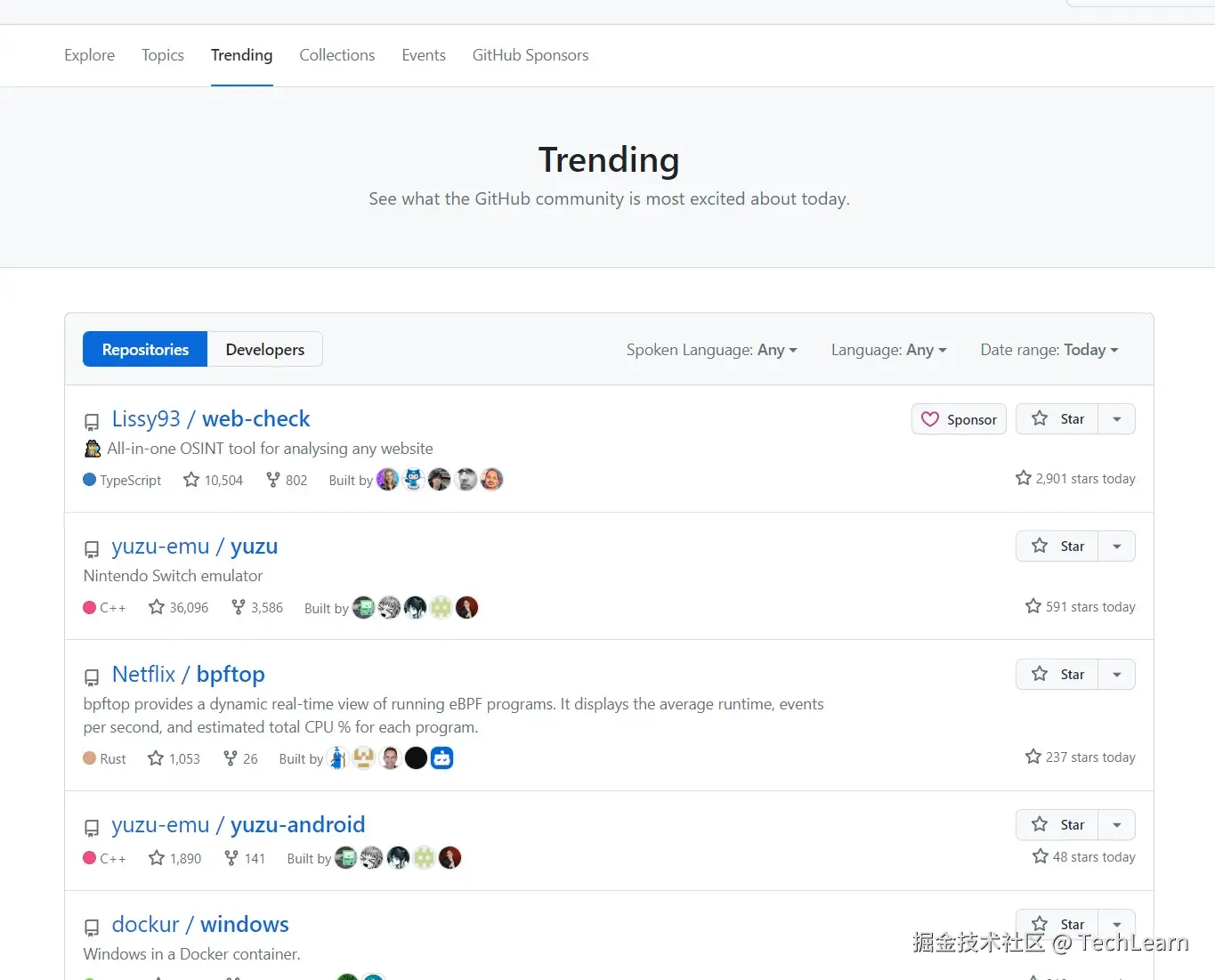Select the Repositories toggle button
Screen dimensions: 1215x980
[x=145, y=349]
